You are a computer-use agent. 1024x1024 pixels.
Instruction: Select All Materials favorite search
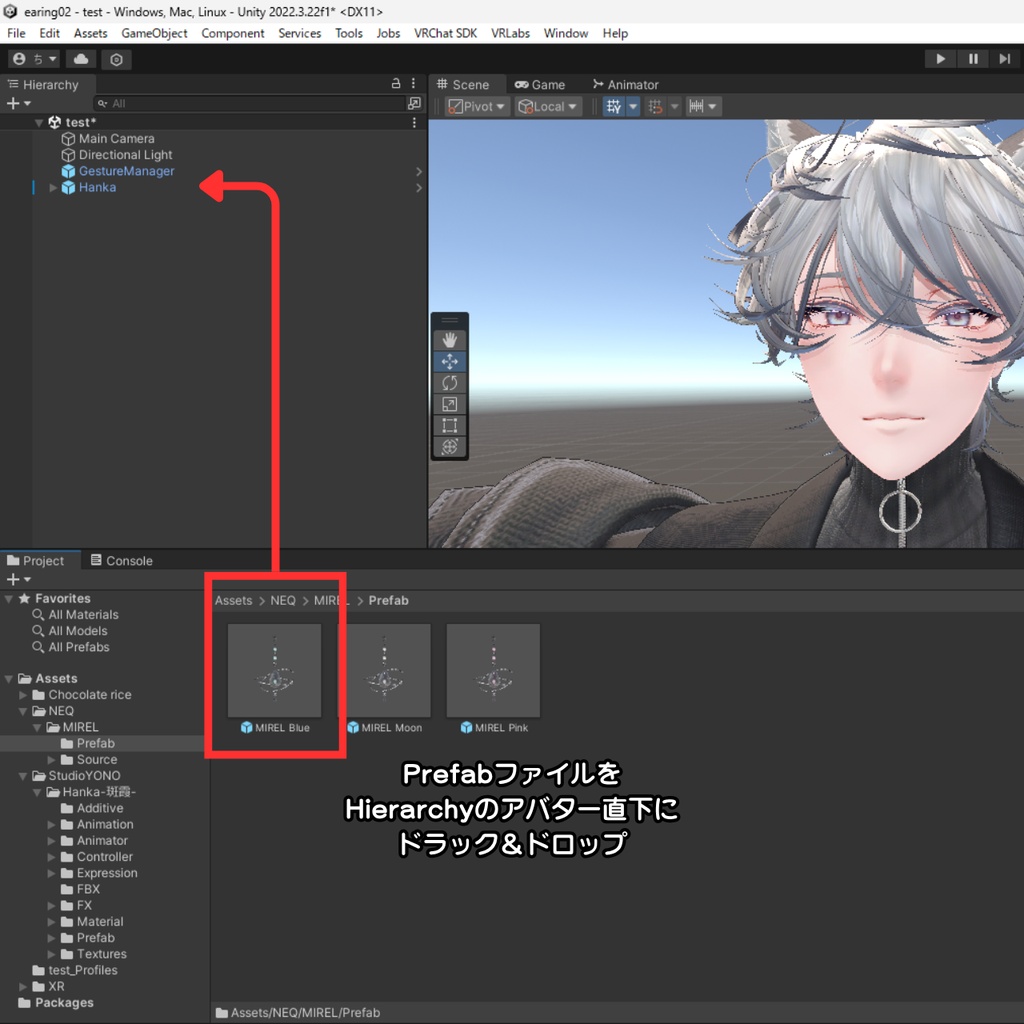75,615
